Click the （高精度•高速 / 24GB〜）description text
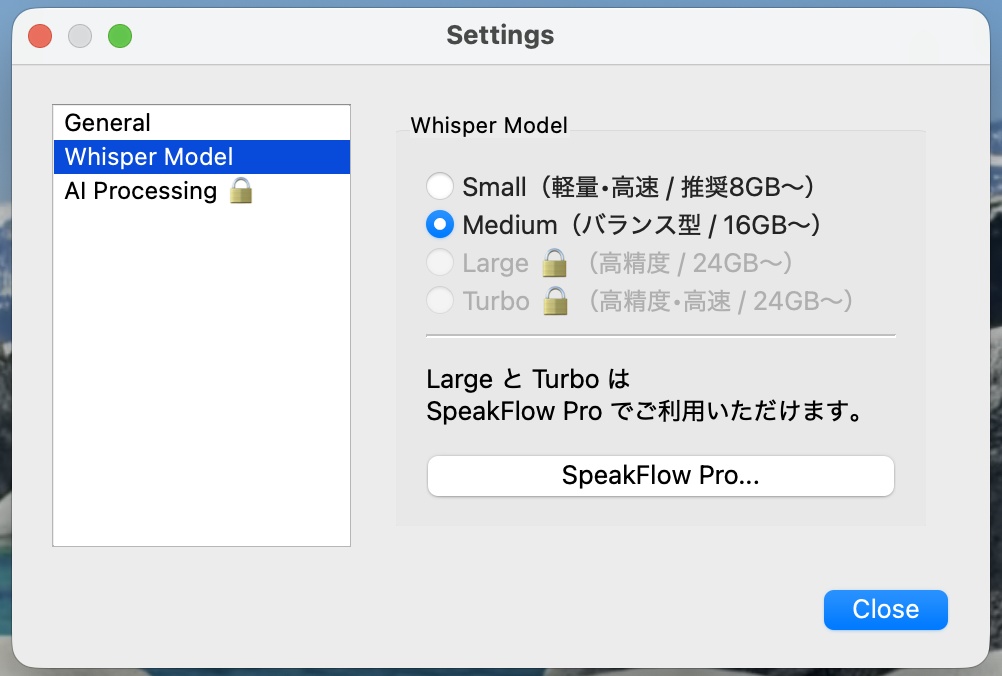Screen dimensions: 1002x676 point(719,301)
